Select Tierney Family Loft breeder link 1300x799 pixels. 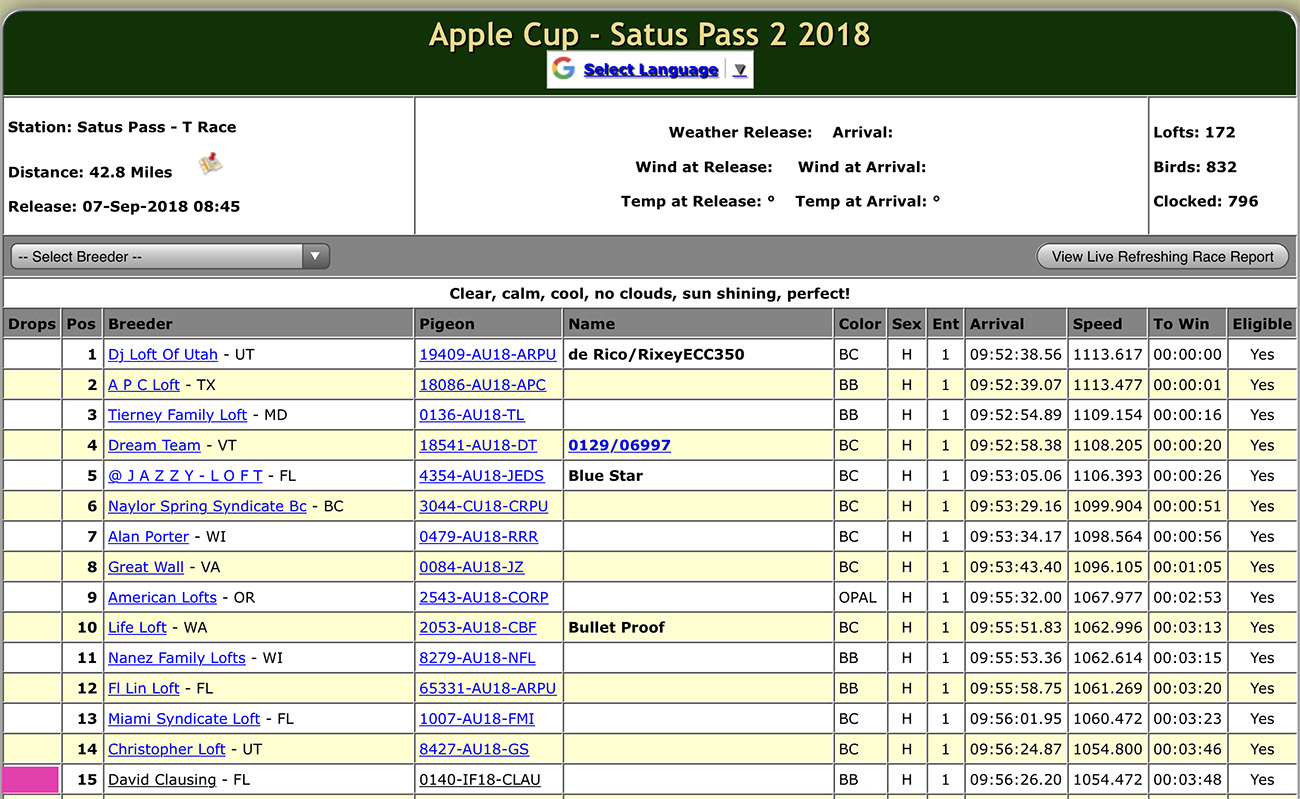click(177, 415)
